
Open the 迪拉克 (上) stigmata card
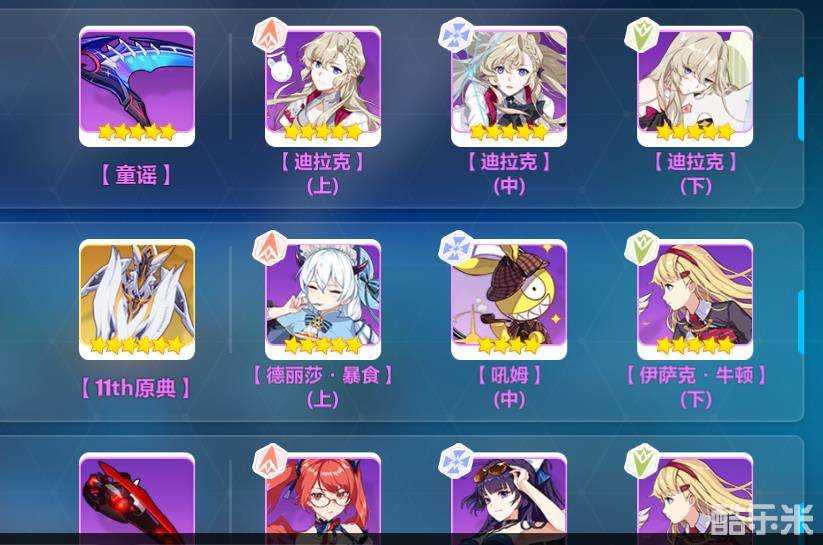point(323,86)
